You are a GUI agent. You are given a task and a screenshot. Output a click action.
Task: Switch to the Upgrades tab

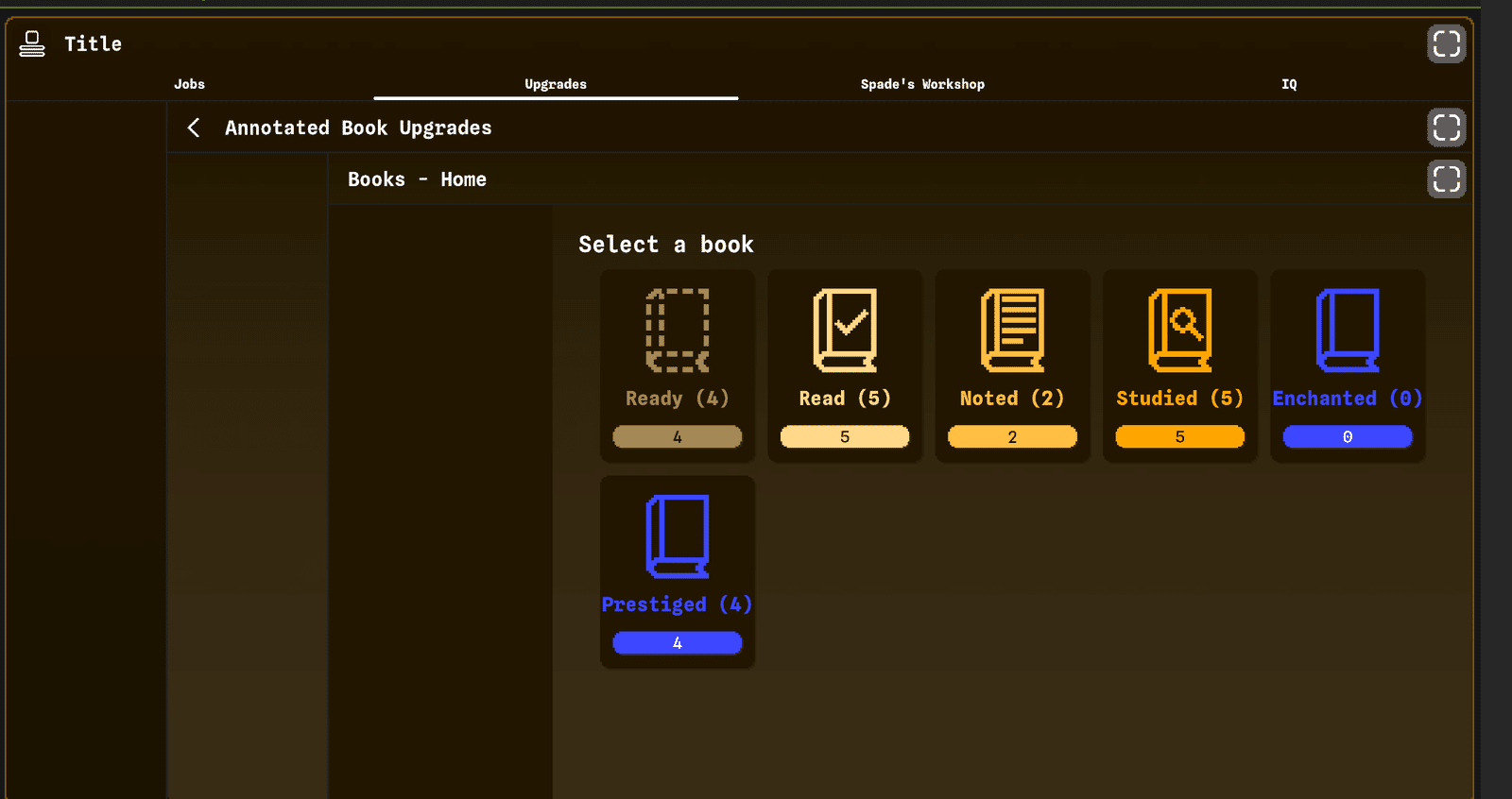point(556,84)
